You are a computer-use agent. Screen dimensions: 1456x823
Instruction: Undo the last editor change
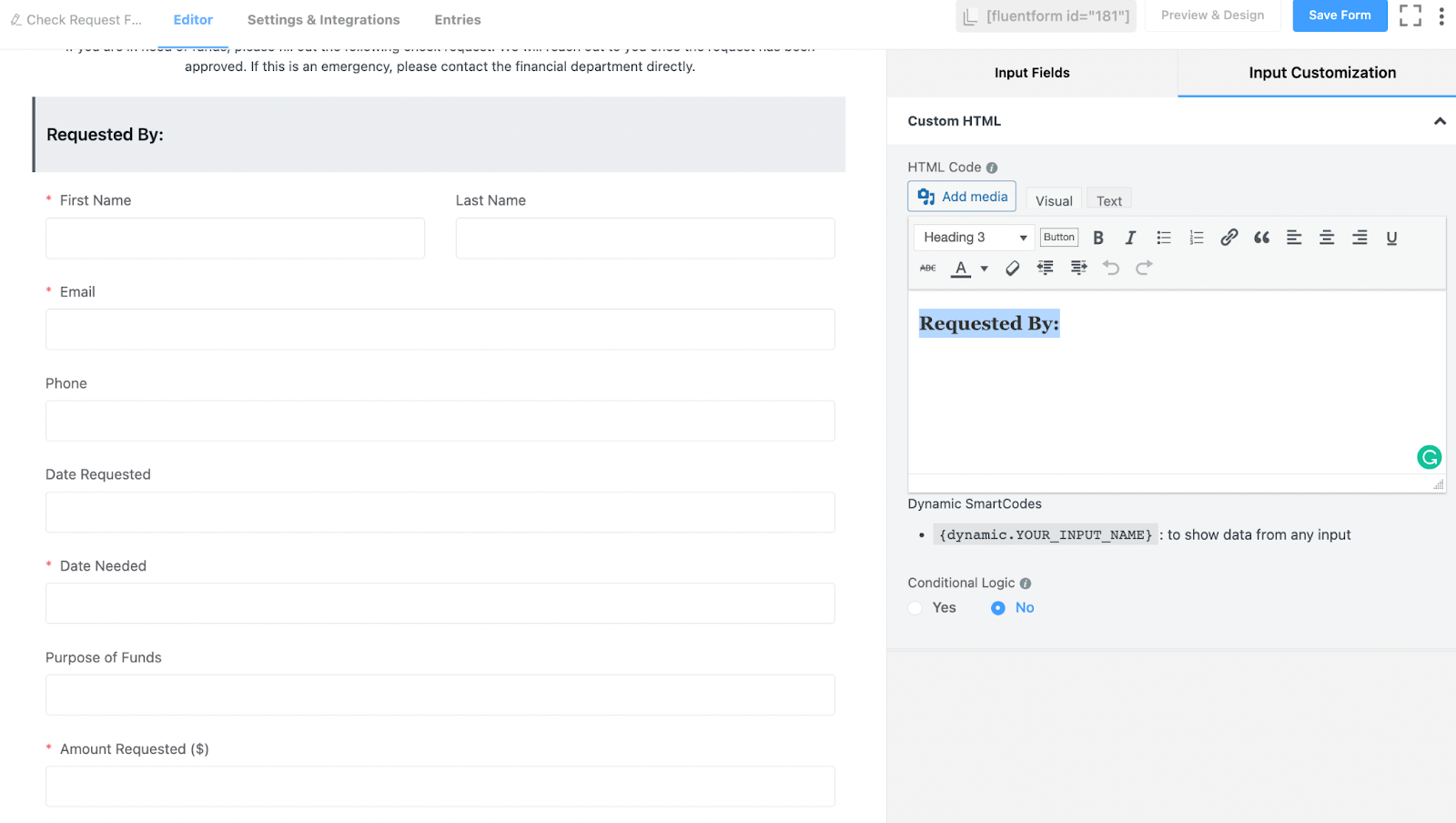coord(1111,268)
